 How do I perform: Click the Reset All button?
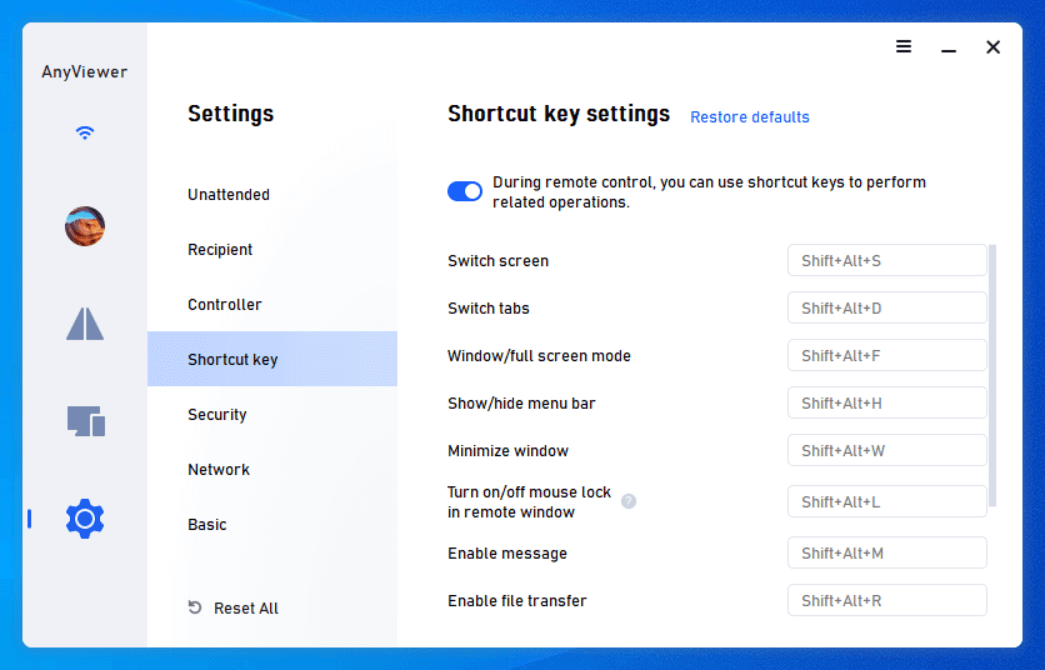point(234,608)
